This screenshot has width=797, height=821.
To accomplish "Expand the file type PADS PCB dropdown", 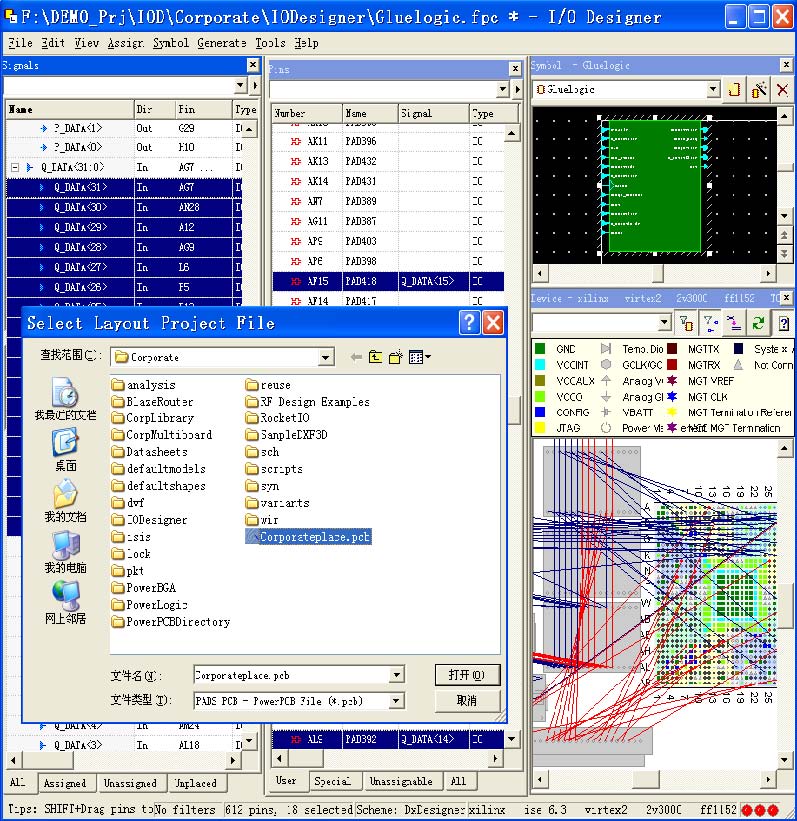I will tap(396, 701).
